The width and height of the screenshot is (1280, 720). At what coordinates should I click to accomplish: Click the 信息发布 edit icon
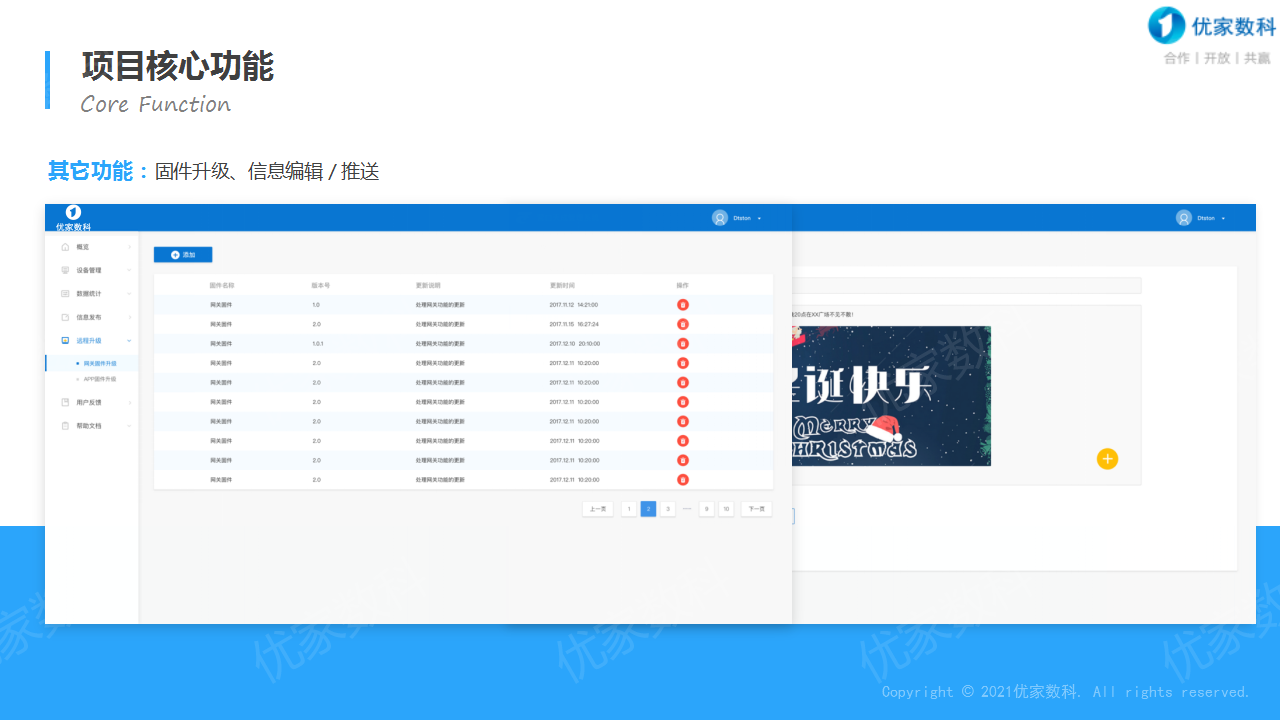click(x=65, y=317)
